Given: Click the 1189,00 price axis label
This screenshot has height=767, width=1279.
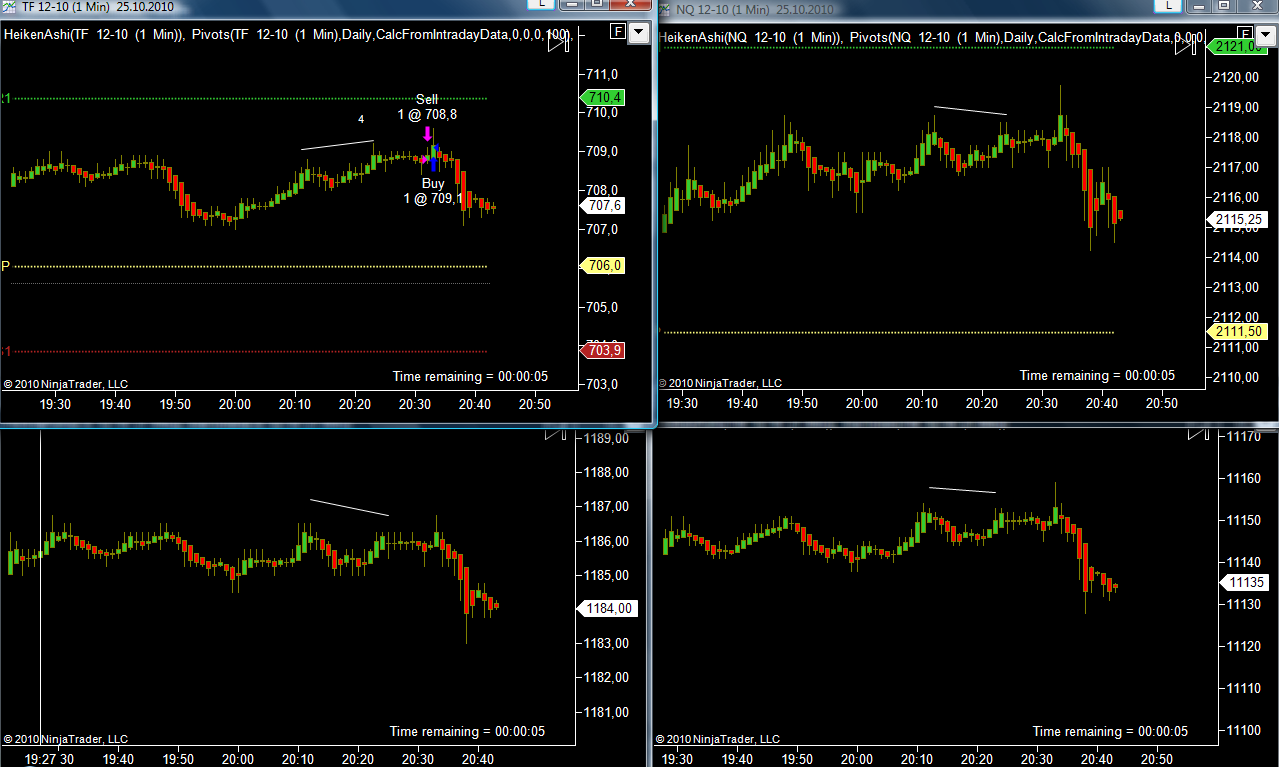Looking at the screenshot, I should coord(607,438).
